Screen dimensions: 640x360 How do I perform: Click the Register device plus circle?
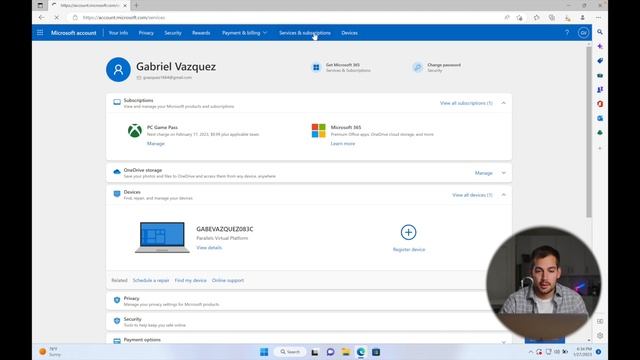pos(408,232)
